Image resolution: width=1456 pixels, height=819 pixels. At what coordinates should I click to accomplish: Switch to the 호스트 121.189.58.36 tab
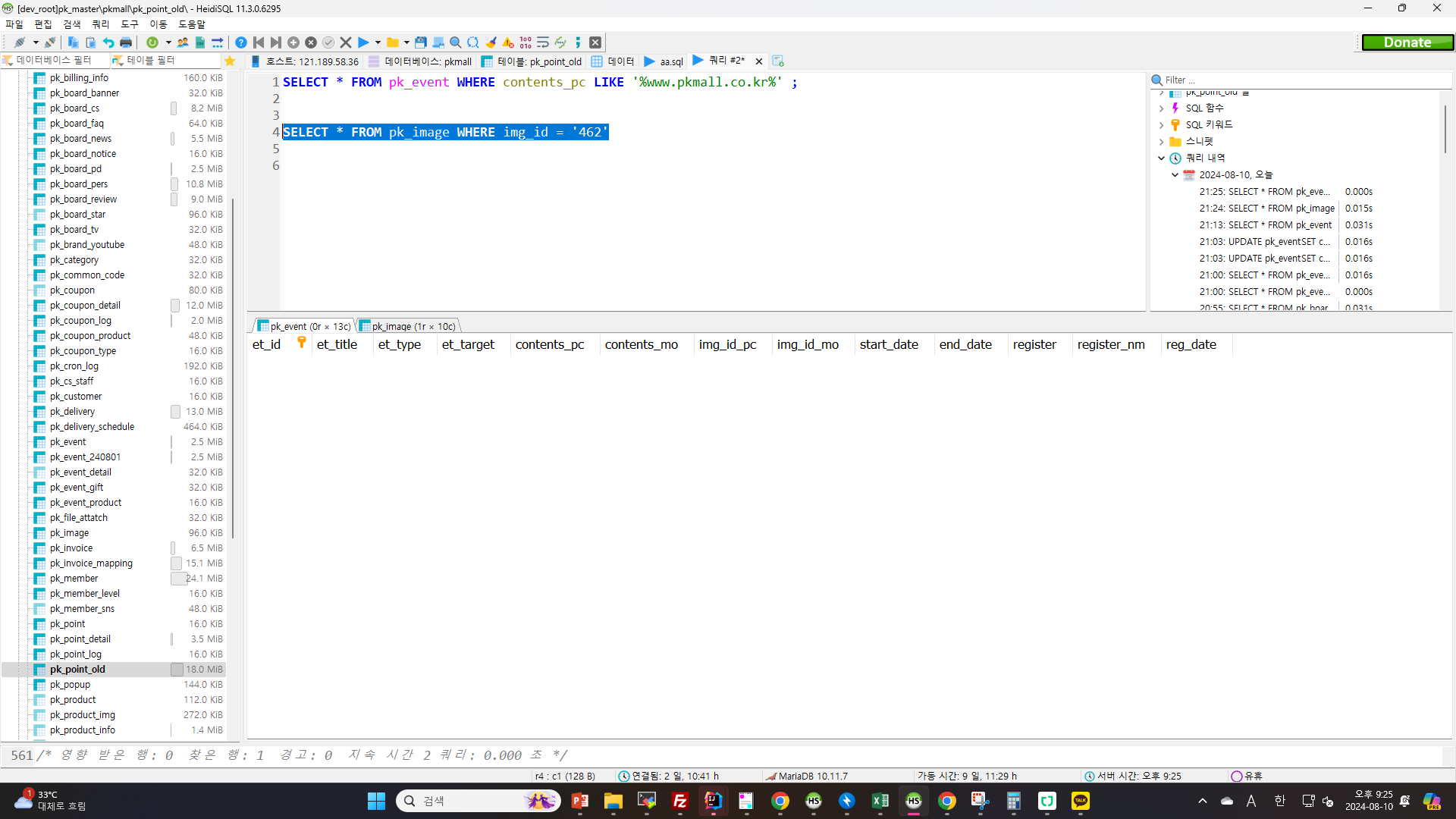[x=306, y=61]
